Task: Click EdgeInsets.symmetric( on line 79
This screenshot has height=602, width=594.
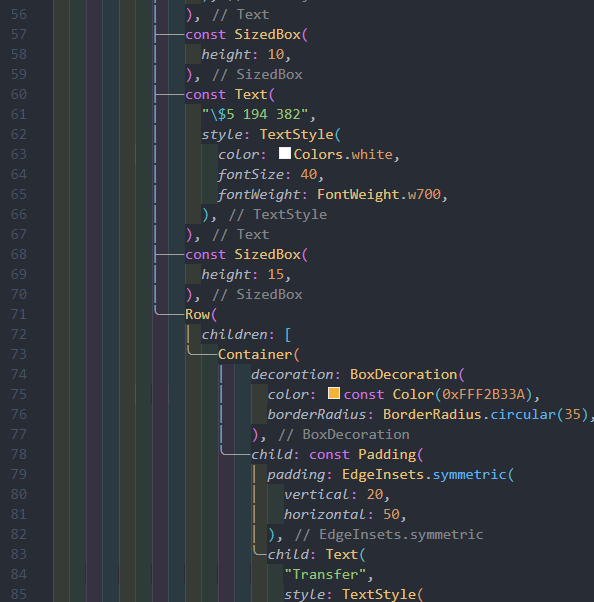Action: coord(428,475)
